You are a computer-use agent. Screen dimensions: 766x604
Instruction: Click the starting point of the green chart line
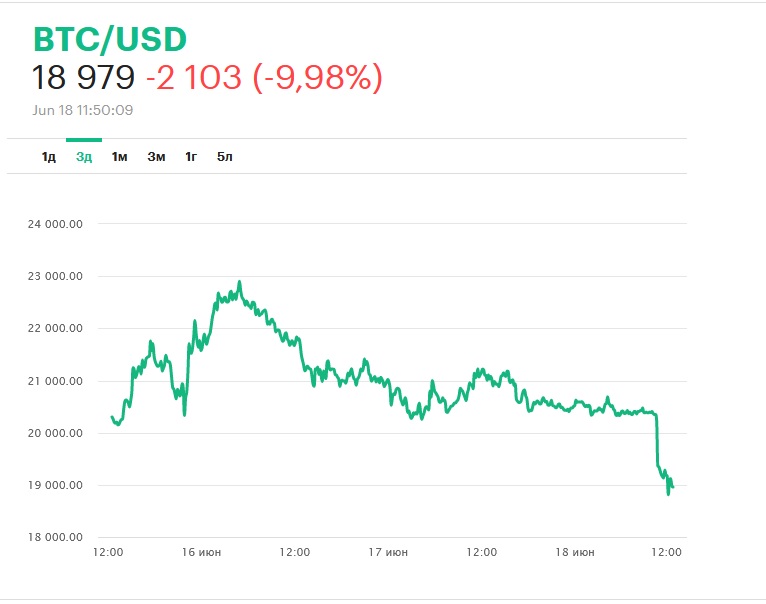tap(111, 416)
